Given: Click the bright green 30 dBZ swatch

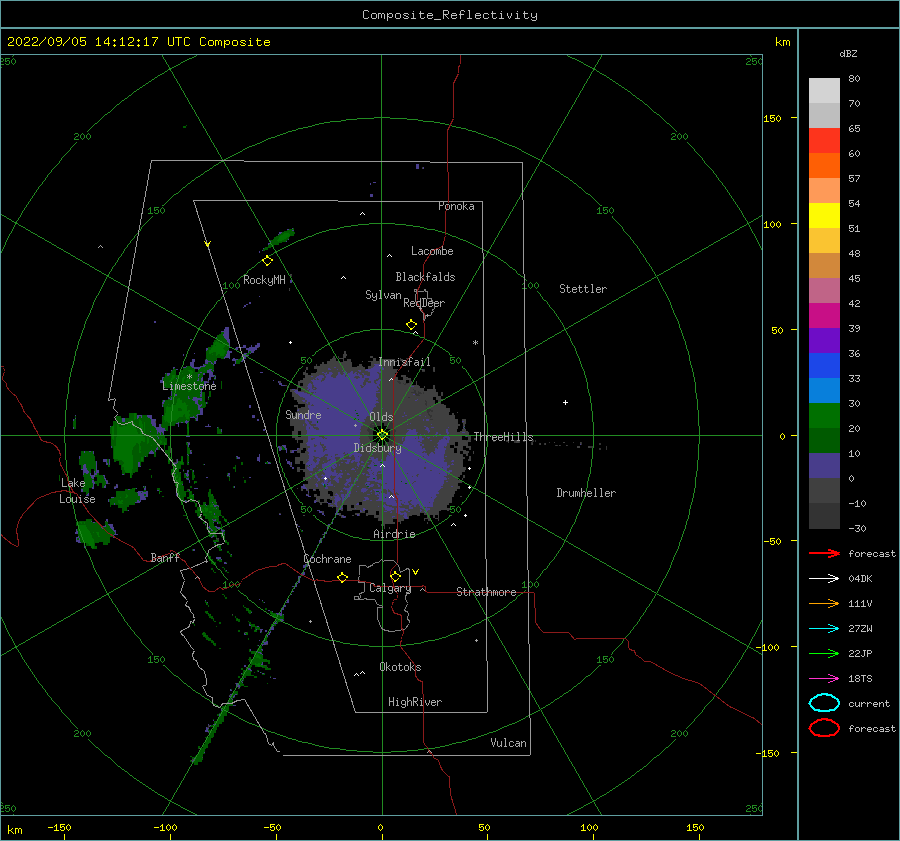Looking at the screenshot, I should 824,415.
